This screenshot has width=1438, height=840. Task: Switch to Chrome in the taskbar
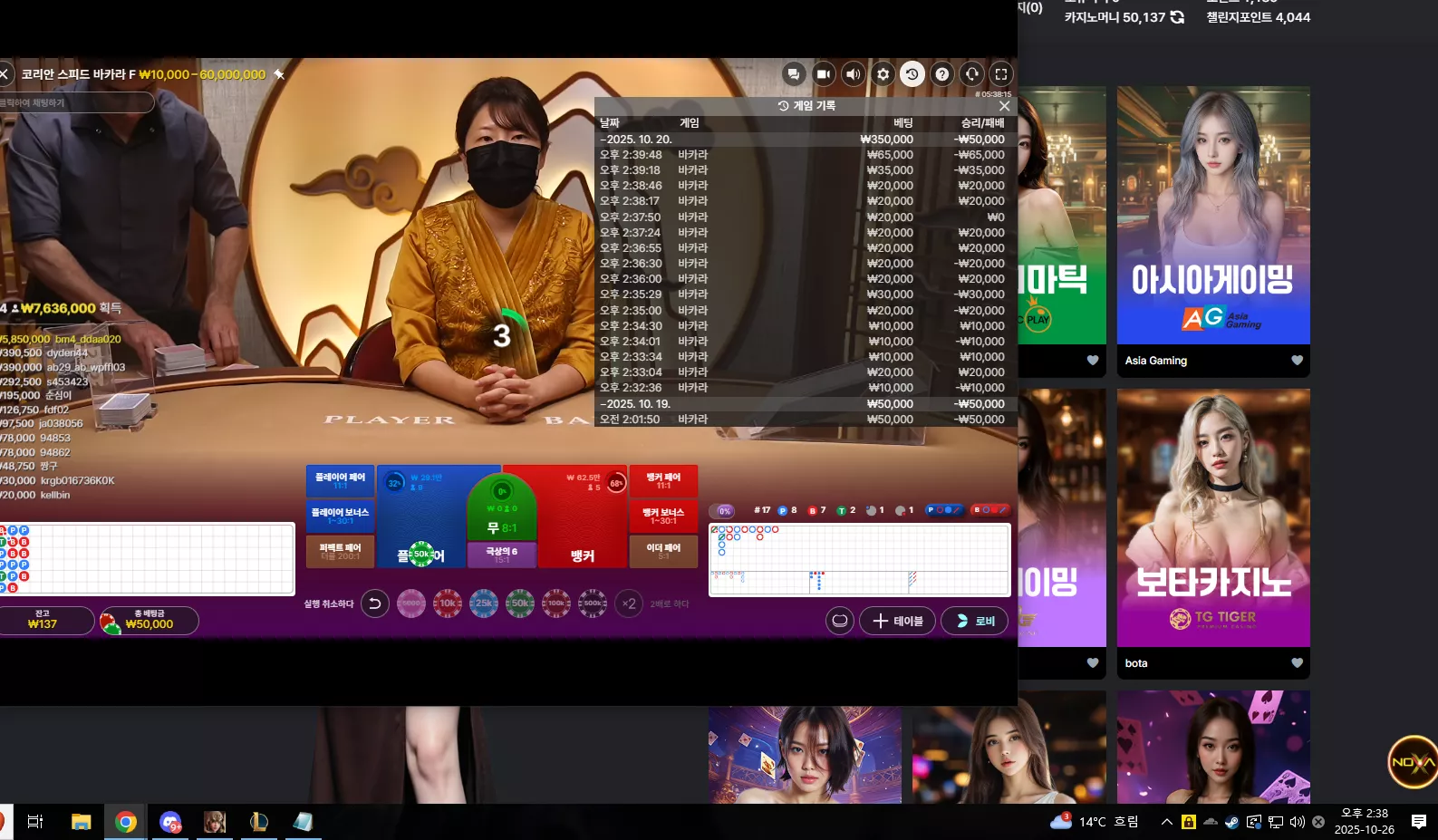pyautogui.click(x=126, y=822)
